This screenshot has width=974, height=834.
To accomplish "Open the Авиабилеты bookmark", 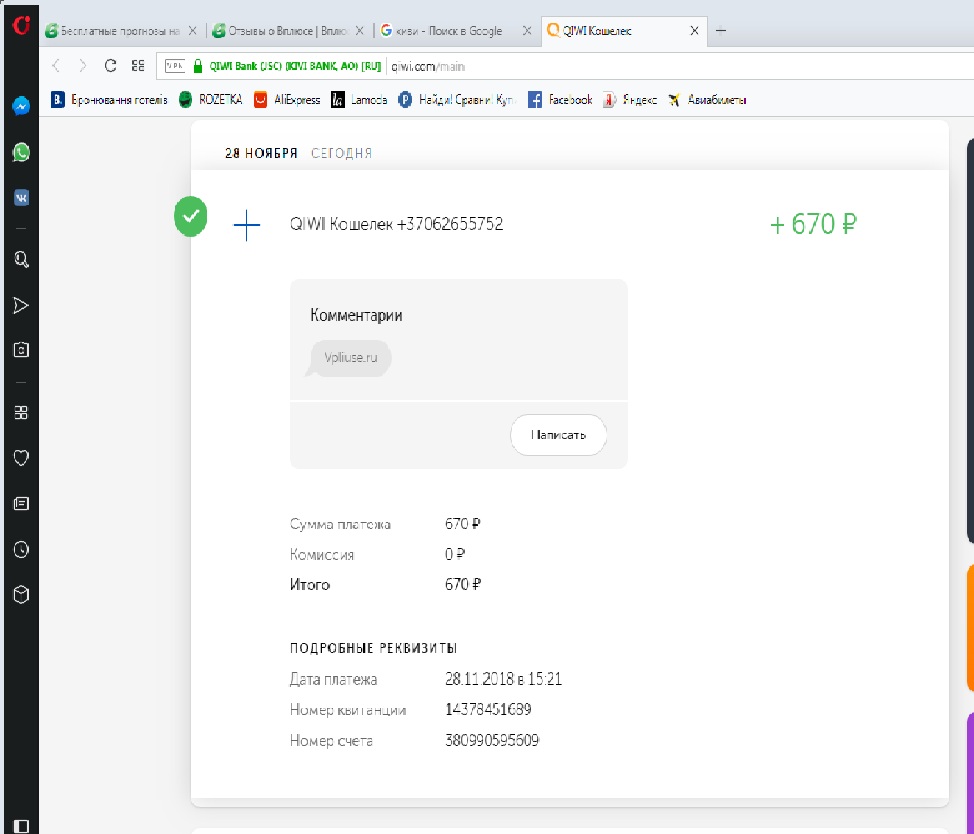I will (707, 99).
